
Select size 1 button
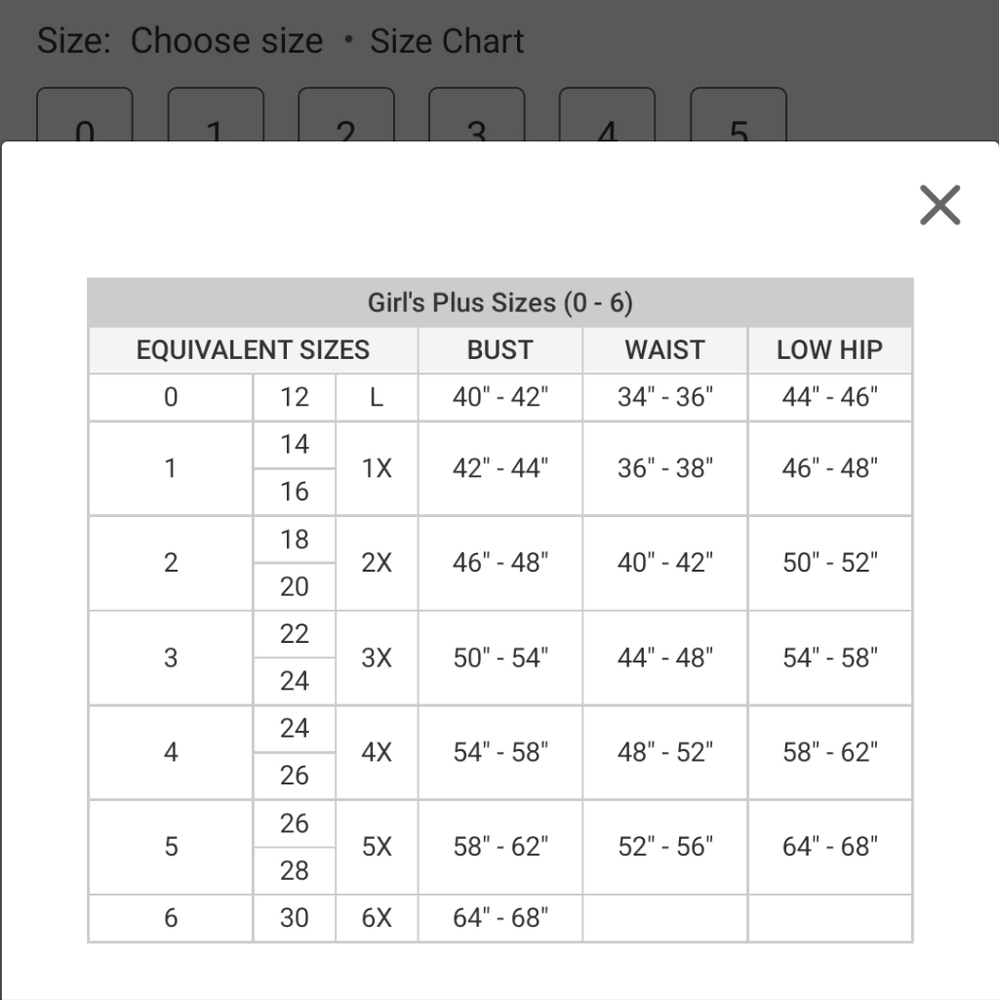[216, 115]
